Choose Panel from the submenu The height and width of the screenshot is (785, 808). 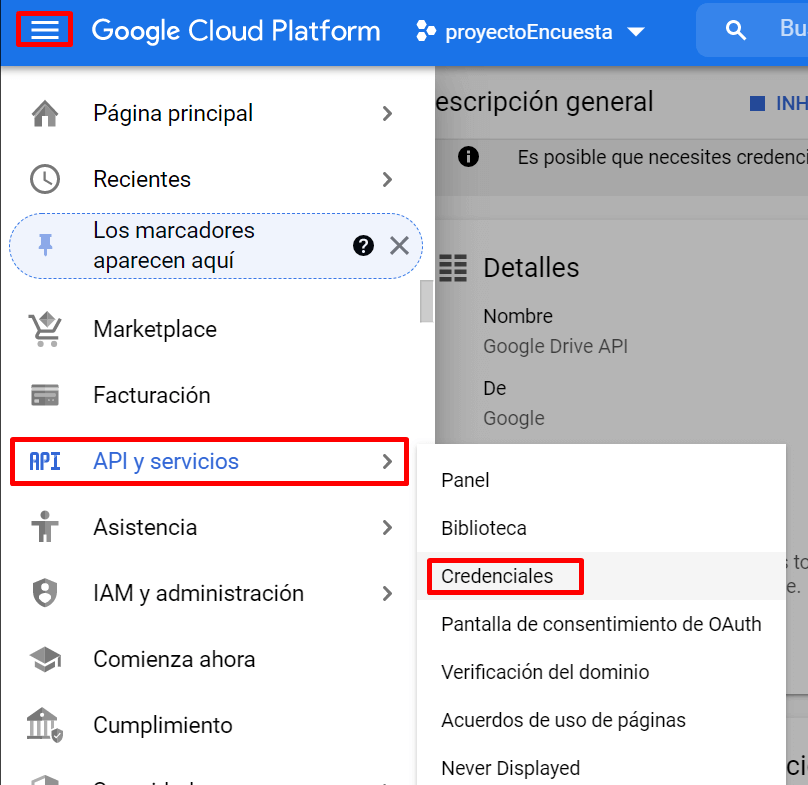tap(601, 480)
